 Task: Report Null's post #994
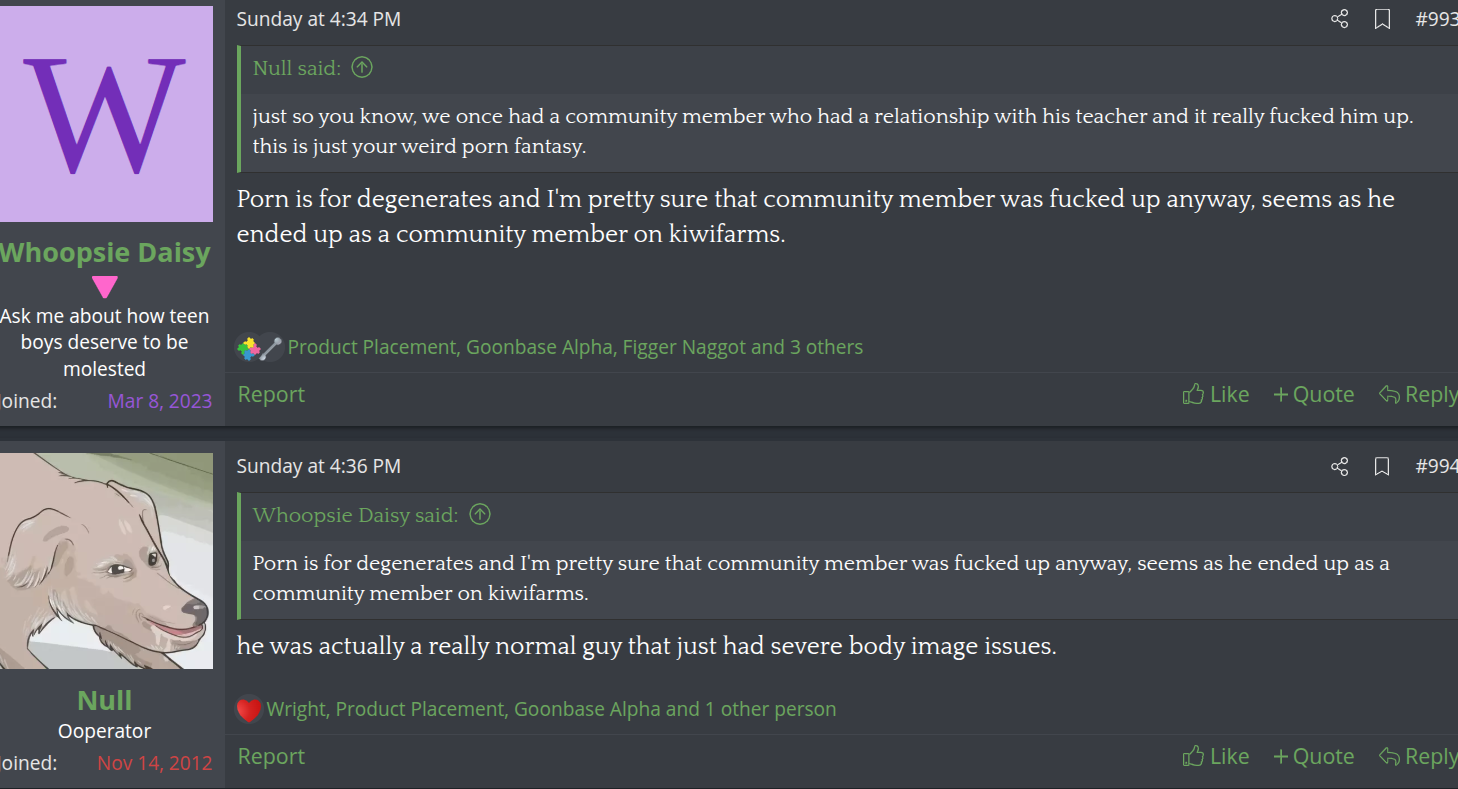click(x=271, y=757)
